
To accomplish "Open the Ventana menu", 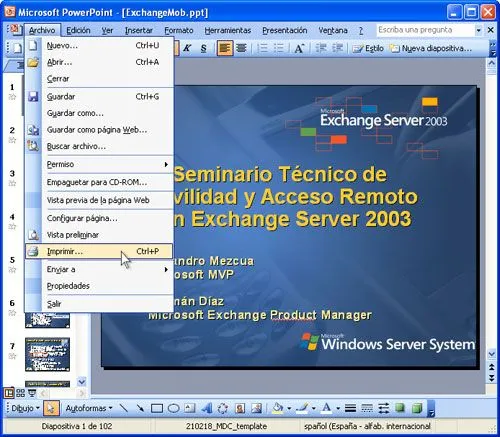I will [x=333, y=30].
